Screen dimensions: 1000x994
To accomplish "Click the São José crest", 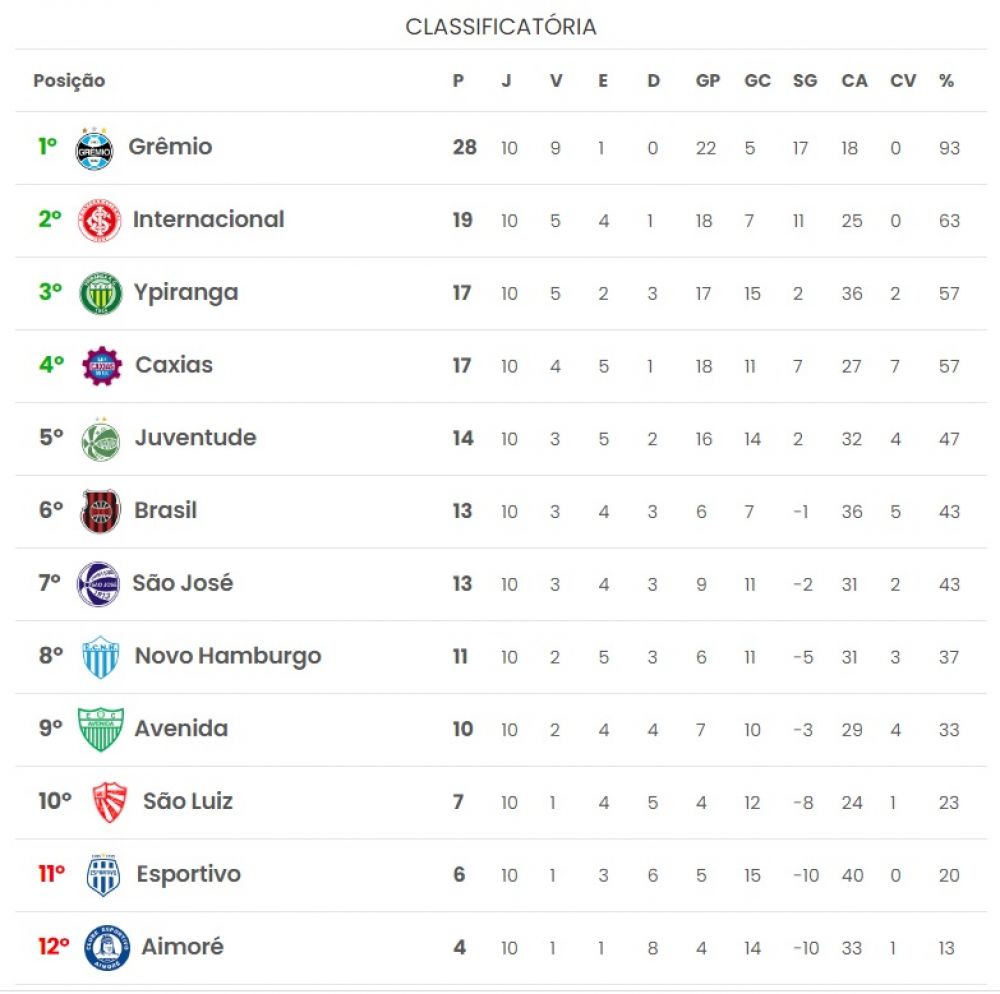I will 98,584.
